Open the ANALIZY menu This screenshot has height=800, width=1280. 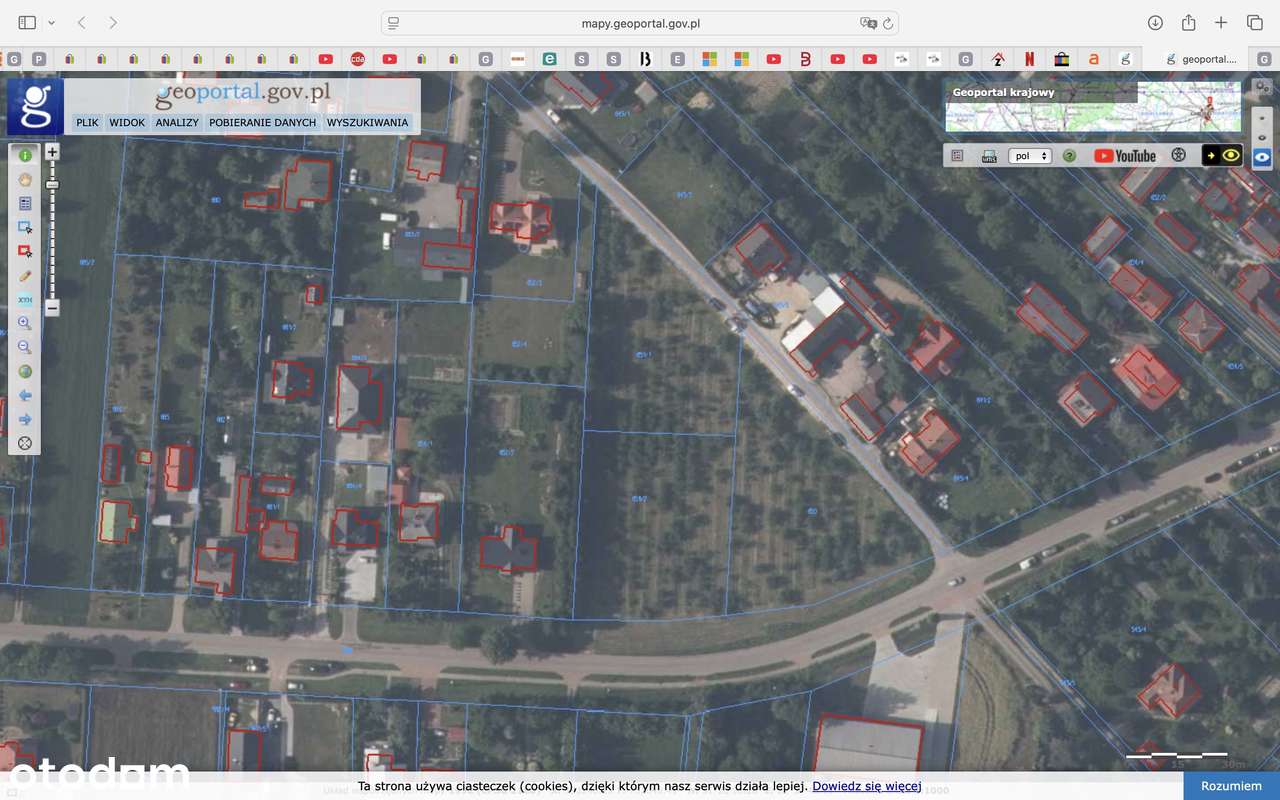[x=177, y=122]
